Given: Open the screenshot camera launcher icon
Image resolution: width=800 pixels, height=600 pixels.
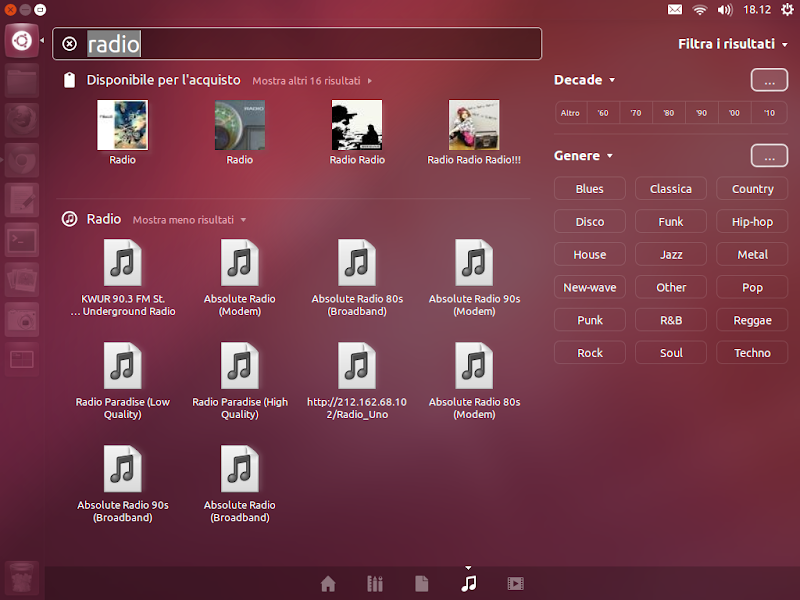Looking at the screenshot, I should 21,319.
